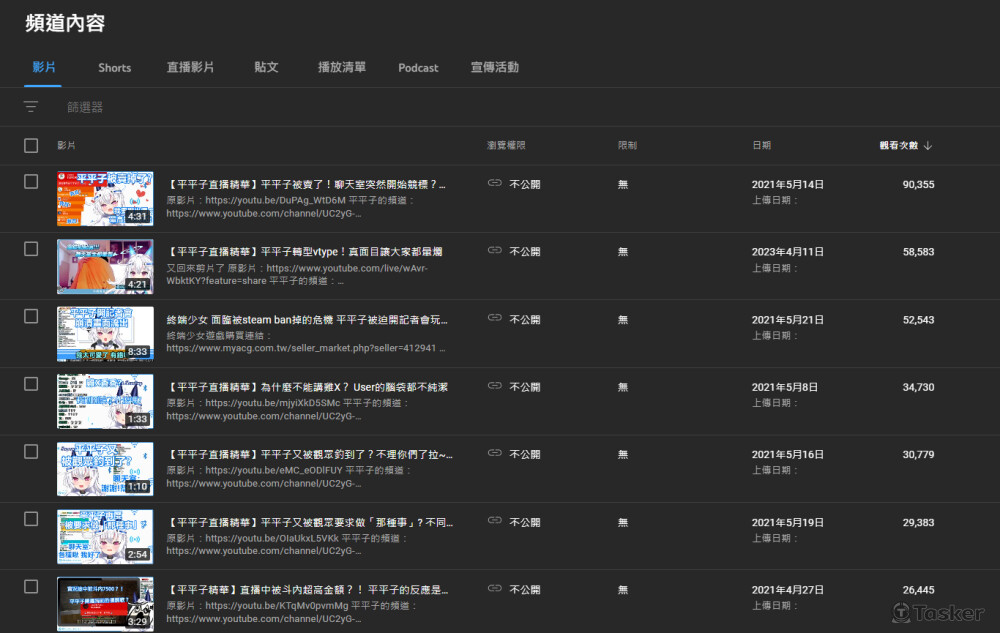
Task: Open visibility dropdown for the 26,445 views video
Action: point(524,590)
